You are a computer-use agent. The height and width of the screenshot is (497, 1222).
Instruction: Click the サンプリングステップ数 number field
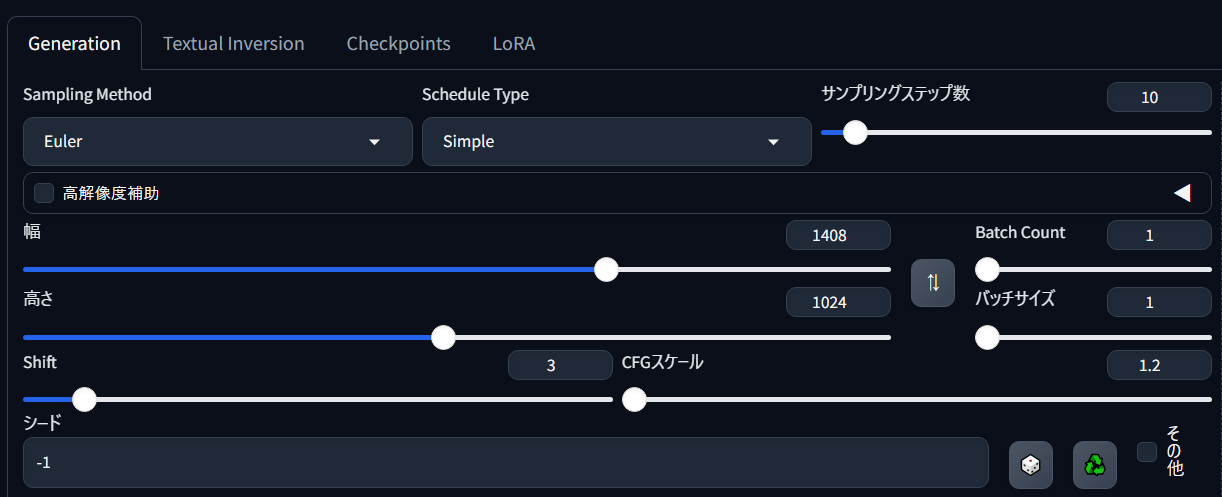(1159, 97)
